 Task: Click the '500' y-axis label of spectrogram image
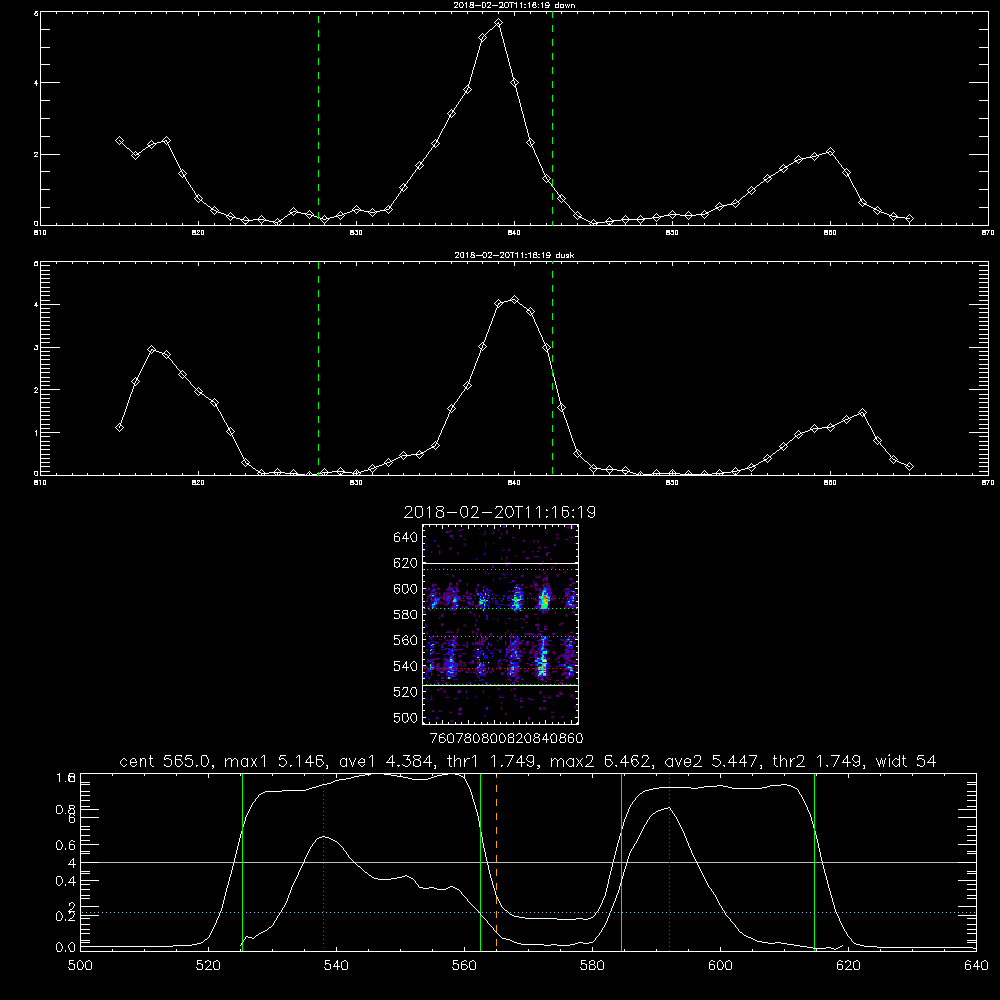point(406,718)
